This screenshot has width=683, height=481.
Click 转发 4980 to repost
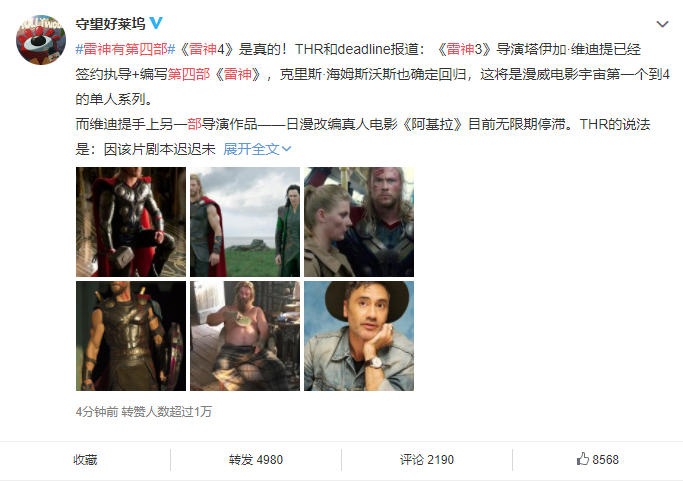point(256,460)
